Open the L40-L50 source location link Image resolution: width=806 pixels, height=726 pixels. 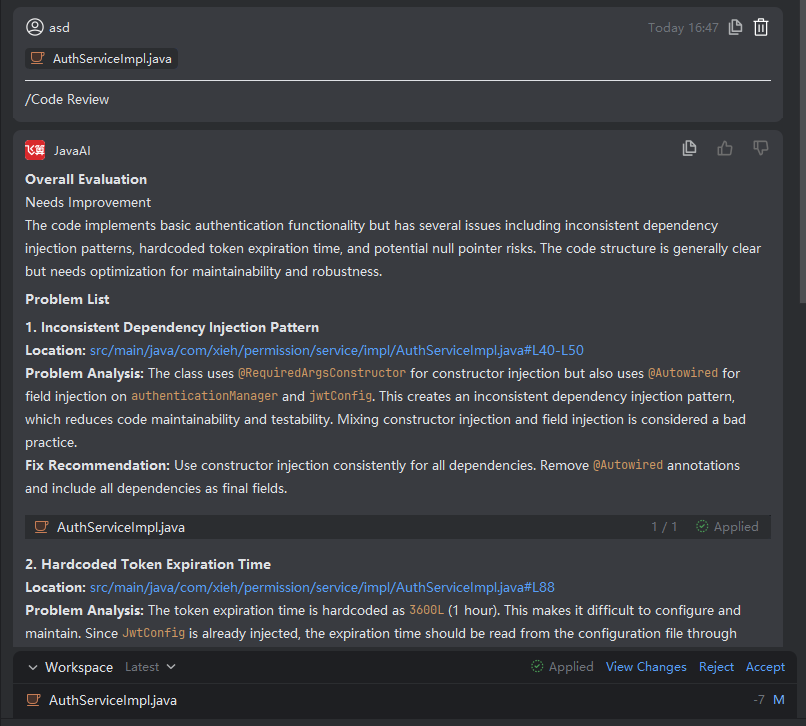[336, 350]
